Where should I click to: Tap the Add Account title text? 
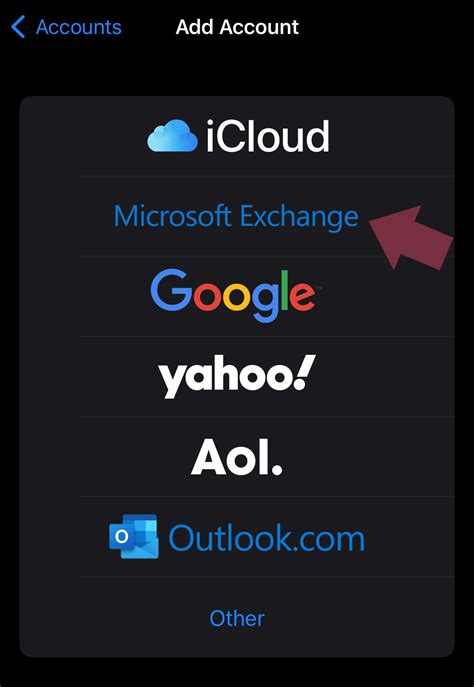click(237, 27)
